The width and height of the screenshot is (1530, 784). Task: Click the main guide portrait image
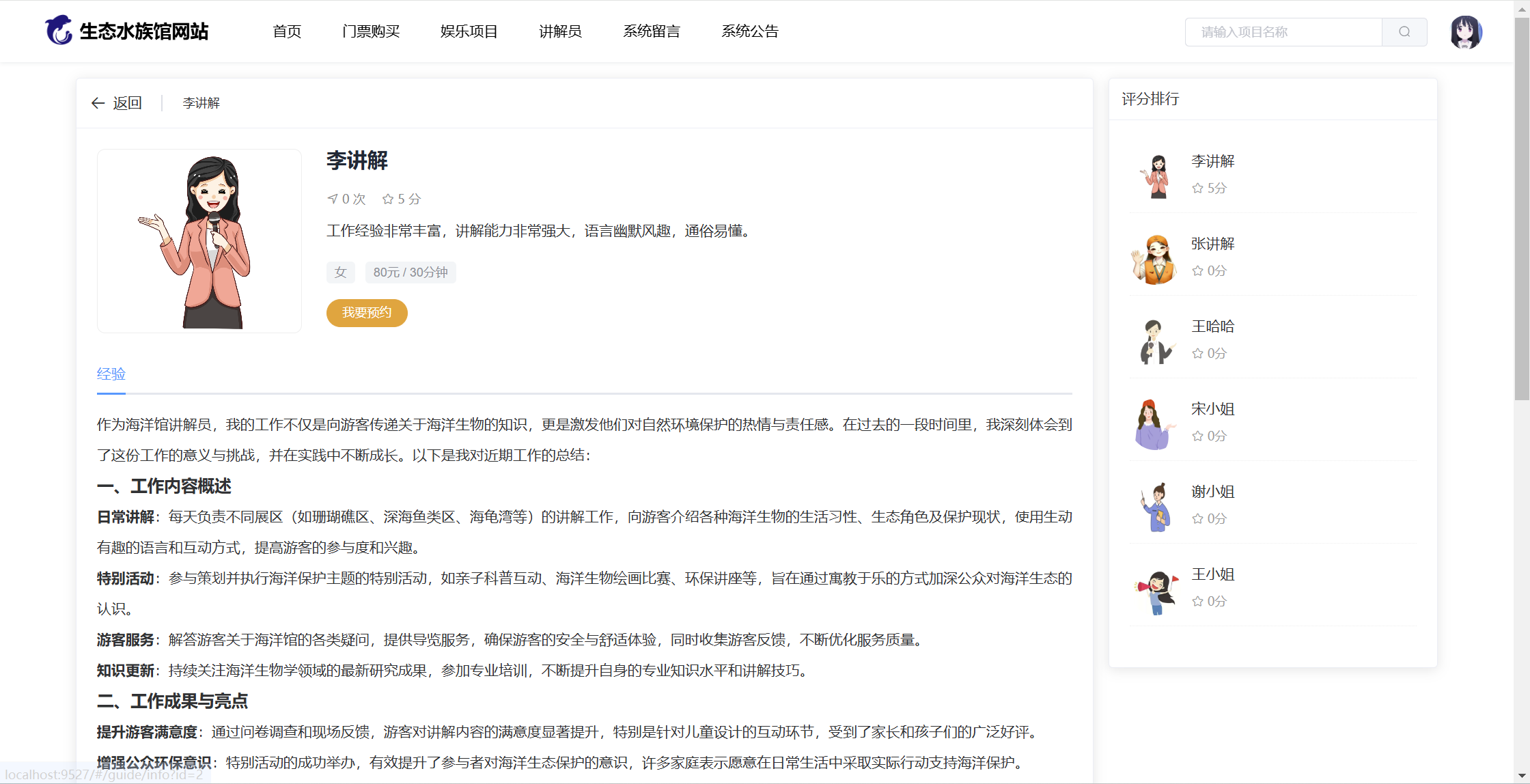(199, 241)
